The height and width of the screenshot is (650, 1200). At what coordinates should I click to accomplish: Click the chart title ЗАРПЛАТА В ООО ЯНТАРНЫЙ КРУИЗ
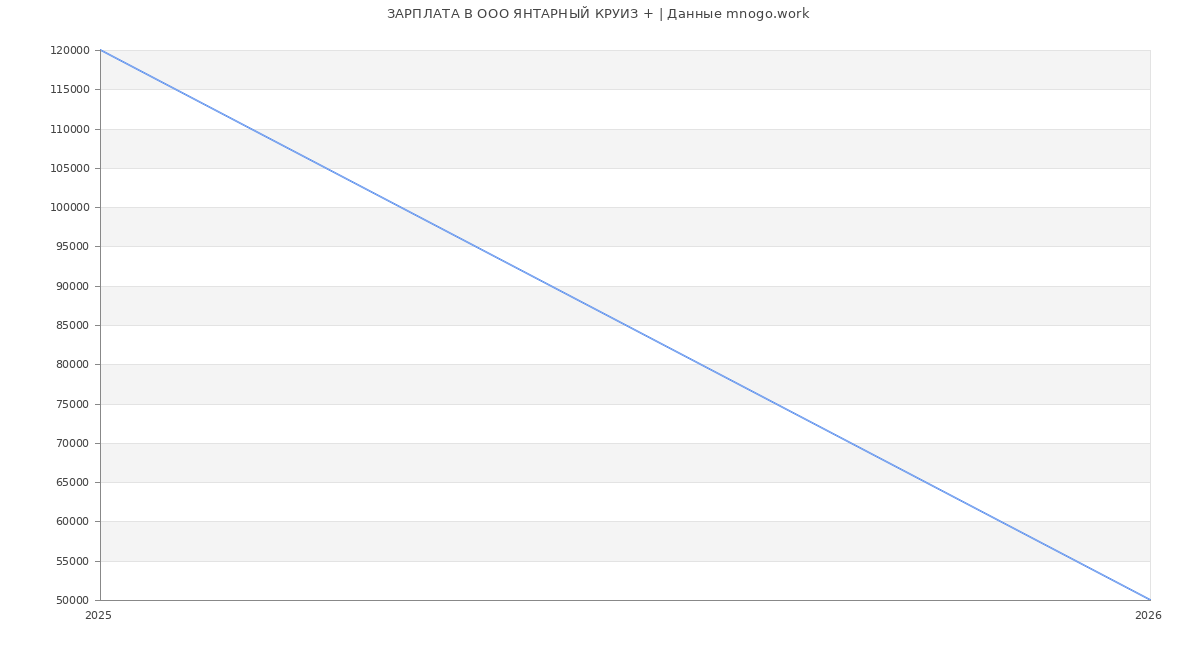click(x=598, y=14)
